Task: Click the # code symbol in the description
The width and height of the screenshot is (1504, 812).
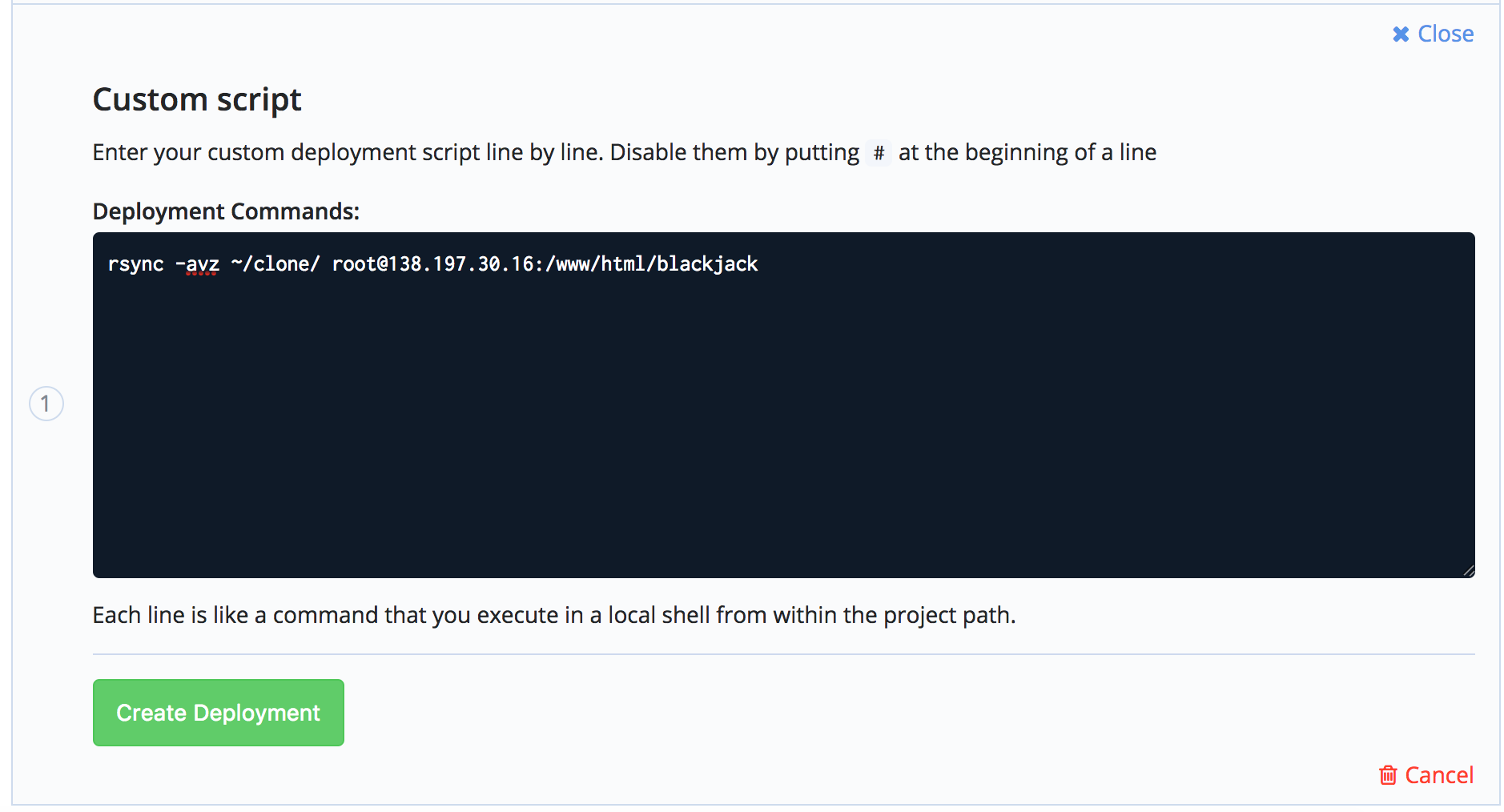Action: pyautogui.click(x=879, y=153)
